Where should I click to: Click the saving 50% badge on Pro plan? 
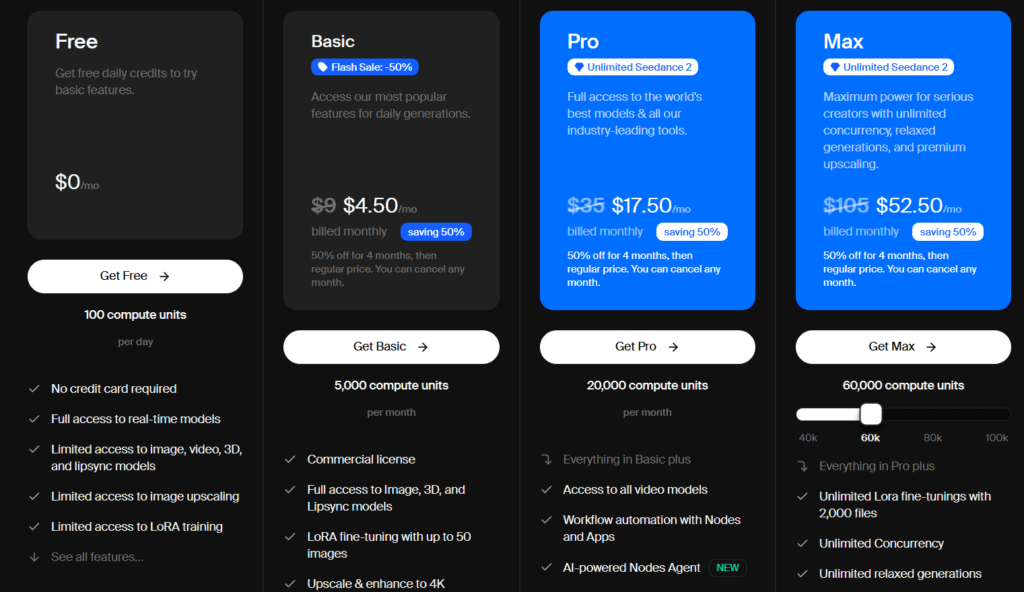pyautogui.click(x=692, y=231)
